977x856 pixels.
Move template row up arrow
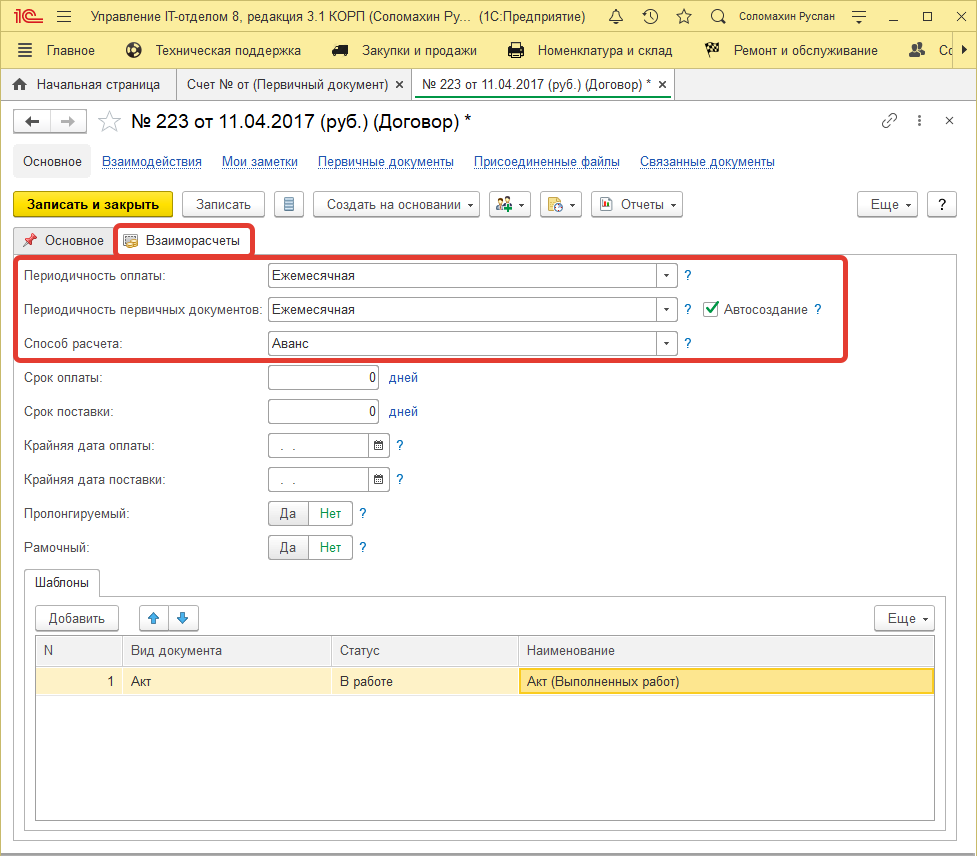(x=153, y=618)
